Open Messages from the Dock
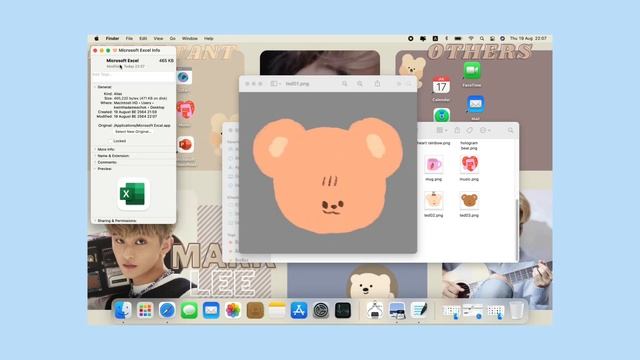Screen dimensions: 640x360 (189, 311)
